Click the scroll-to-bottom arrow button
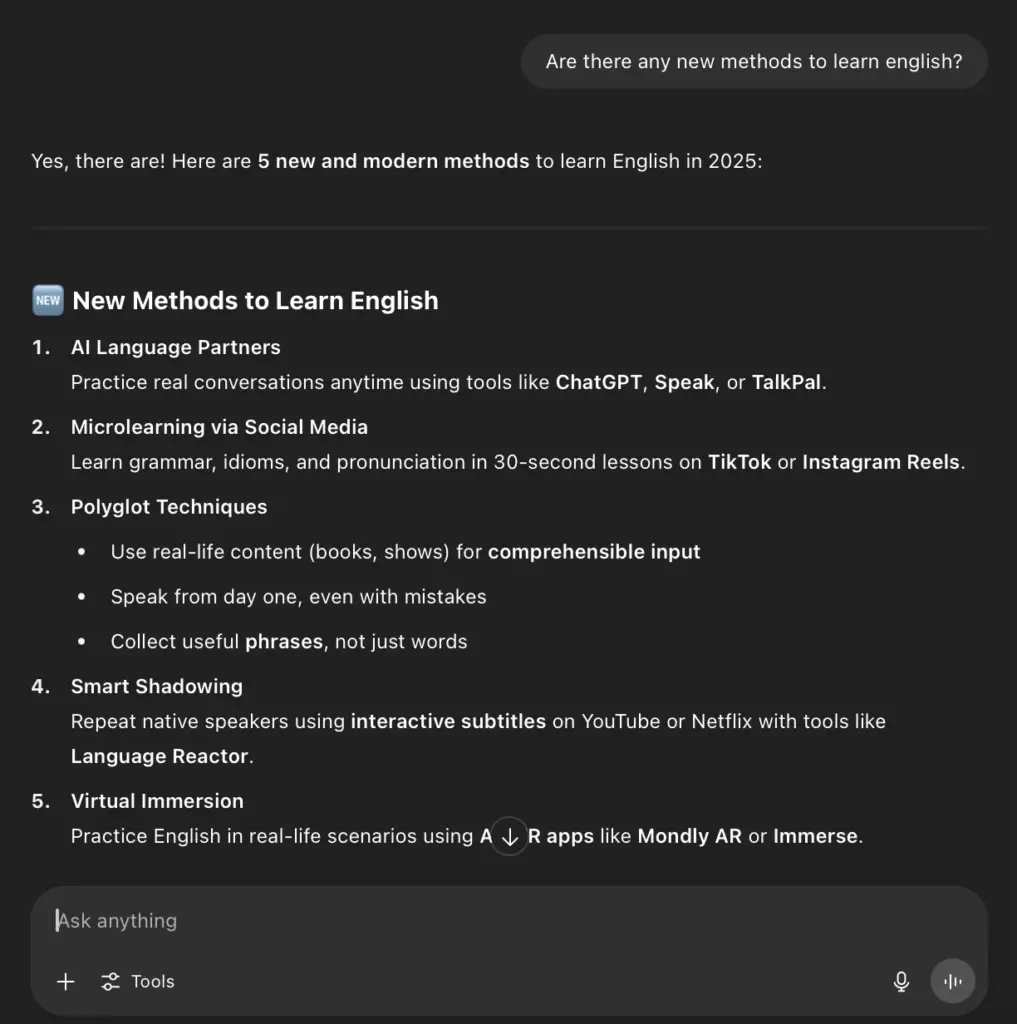 point(509,836)
